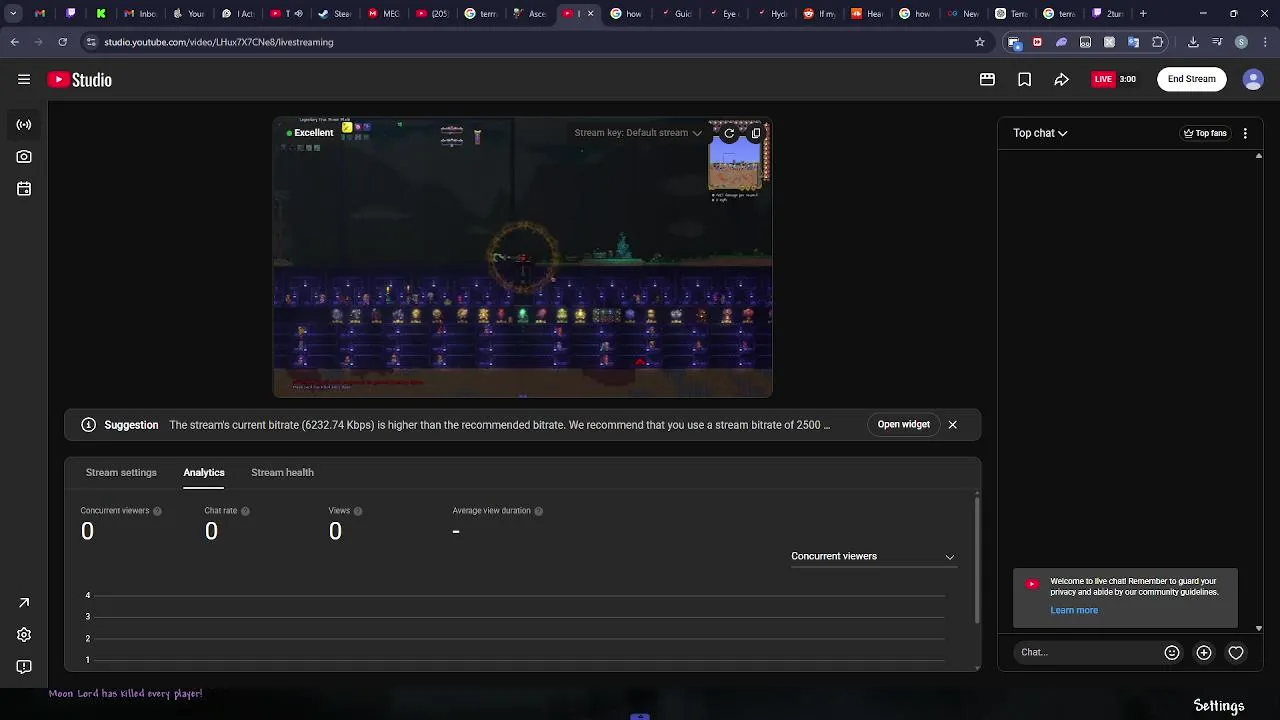The image size is (1280, 720).
Task: Click the clapperboard edit icon in header
Action: click(987, 79)
